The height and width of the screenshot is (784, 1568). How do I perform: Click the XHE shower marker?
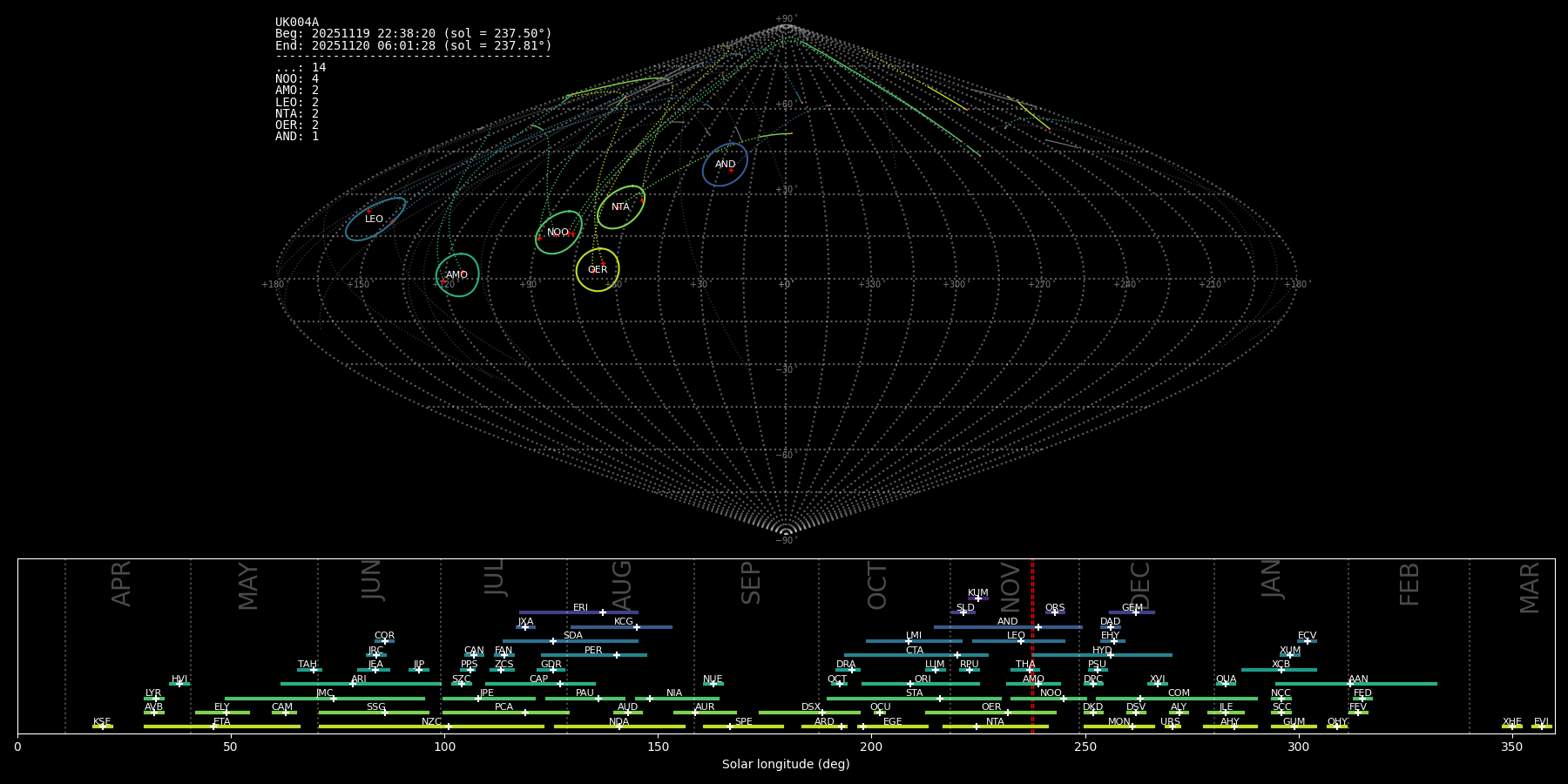1511,727
